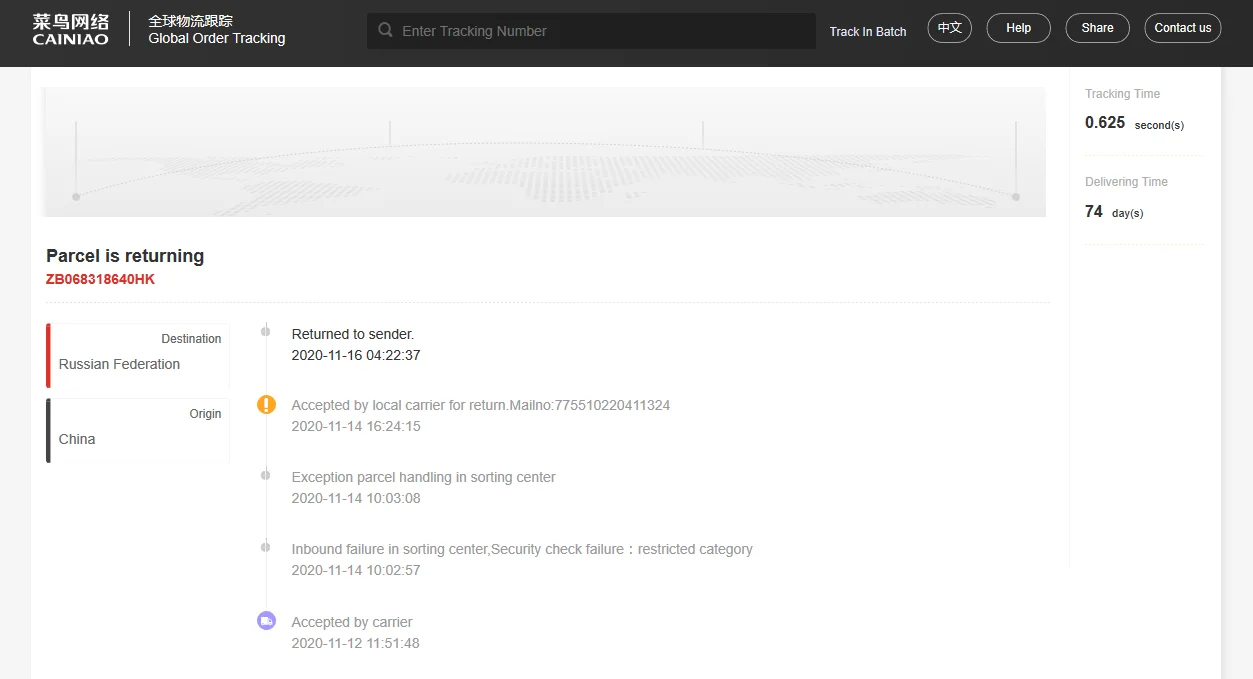
Task: Click timestamp 2020-11-14 16:24:15
Action: pyautogui.click(x=356, y=426)
